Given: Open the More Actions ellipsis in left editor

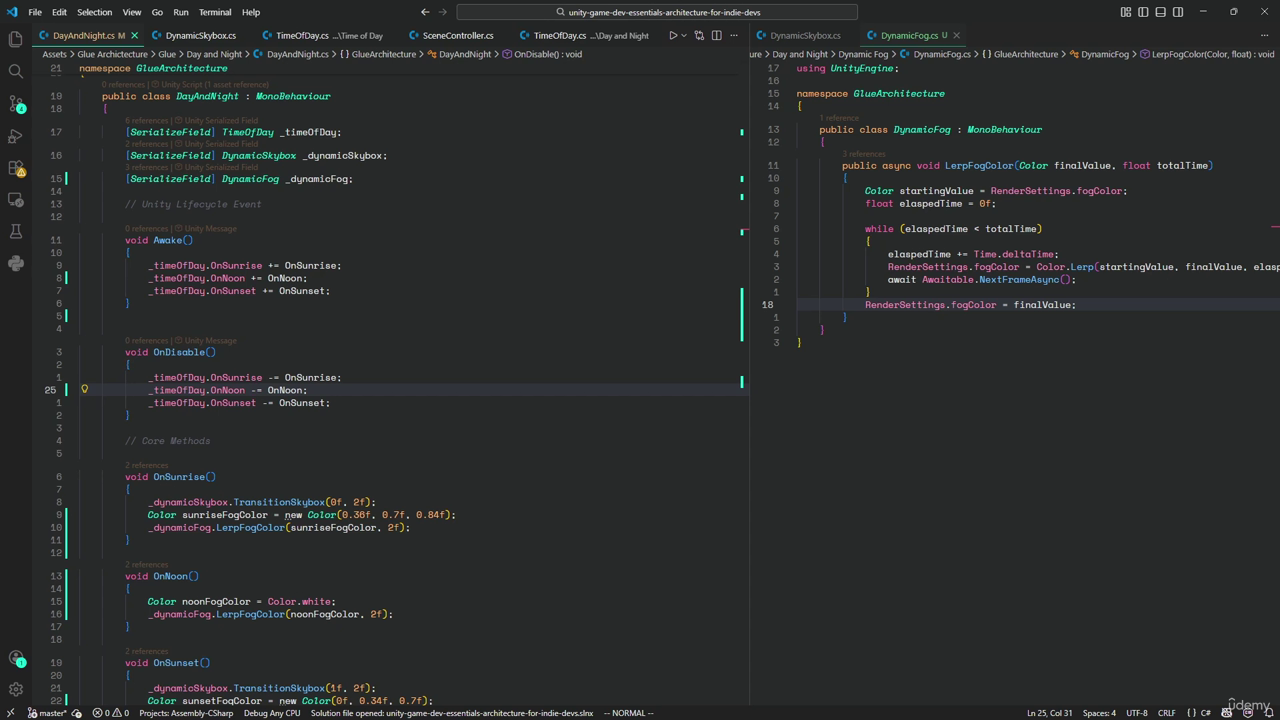Looking at the screenshot, I should pos(734,36).
